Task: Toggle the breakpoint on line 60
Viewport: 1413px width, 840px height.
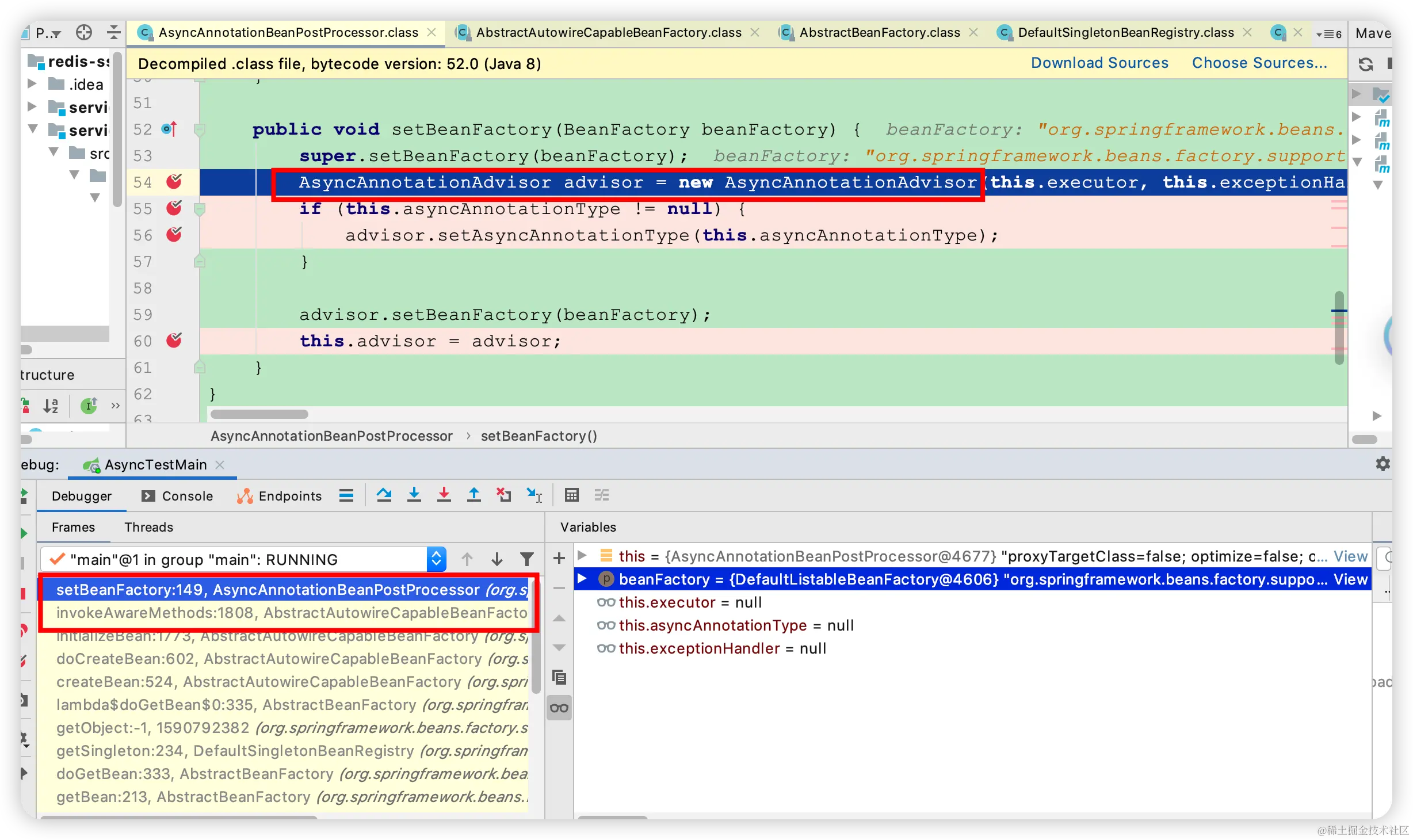Action: pos(174,341)
